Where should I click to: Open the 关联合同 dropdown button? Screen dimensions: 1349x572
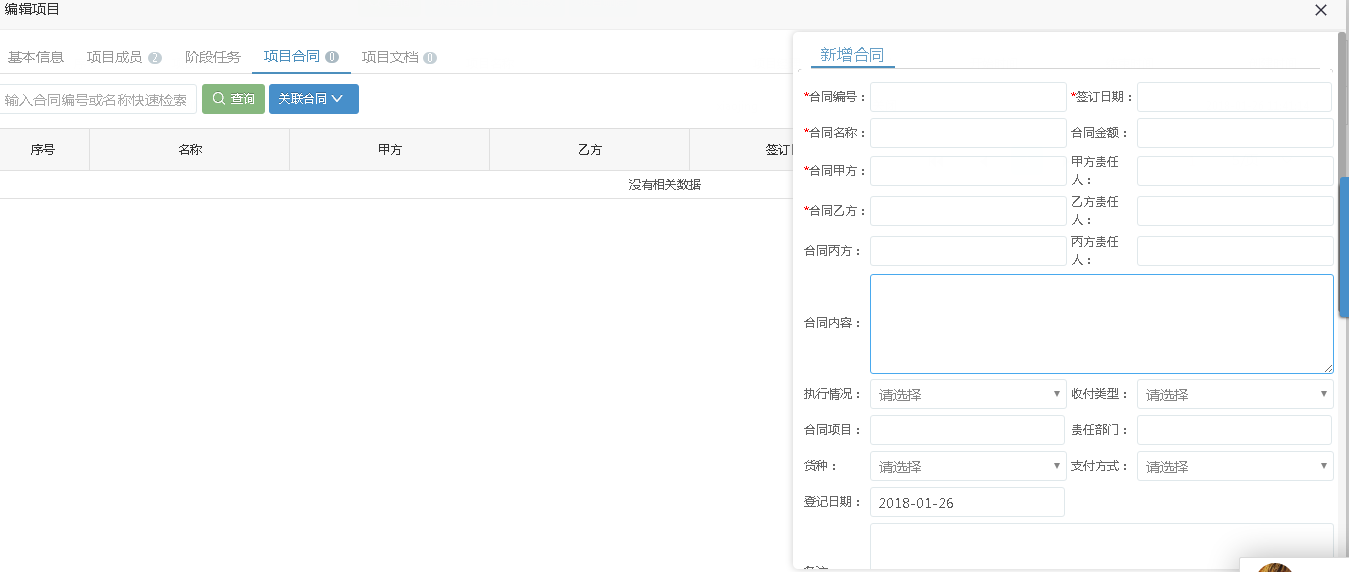pyautogui.click(x=313, y=99)
